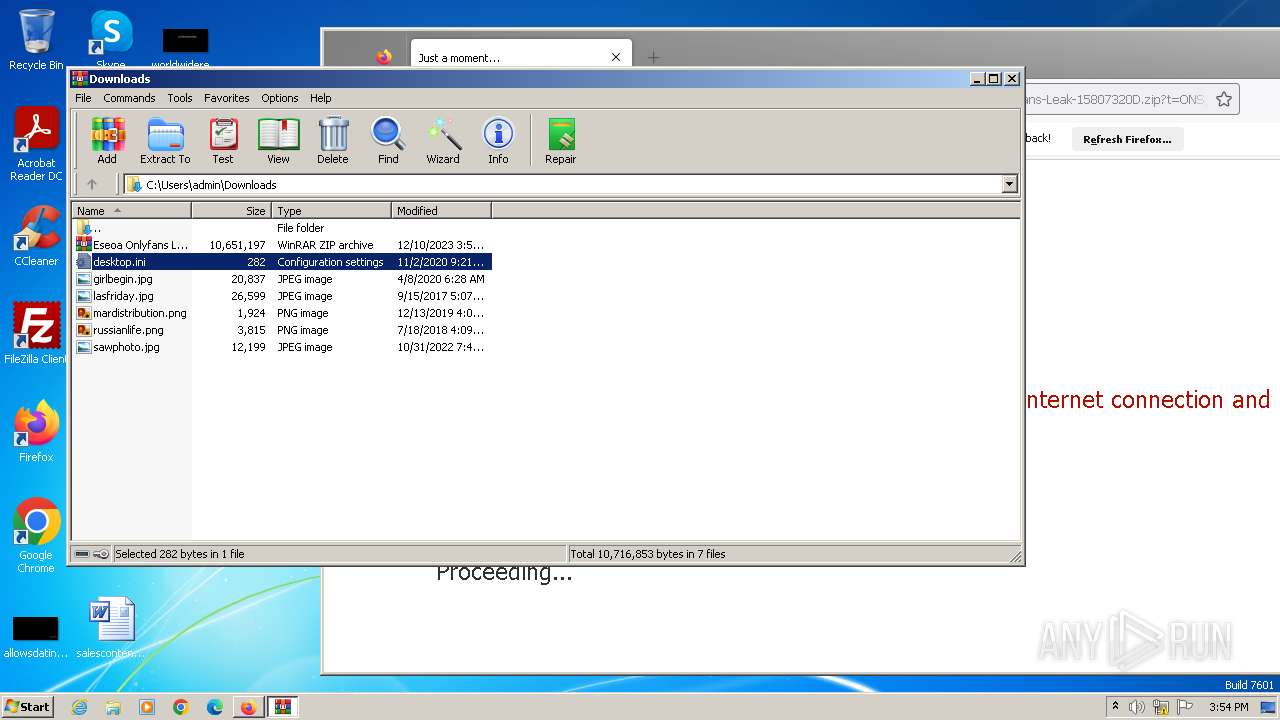
Task: Select girlbegin.jpg in file list
Action: (x=282, y=279)
